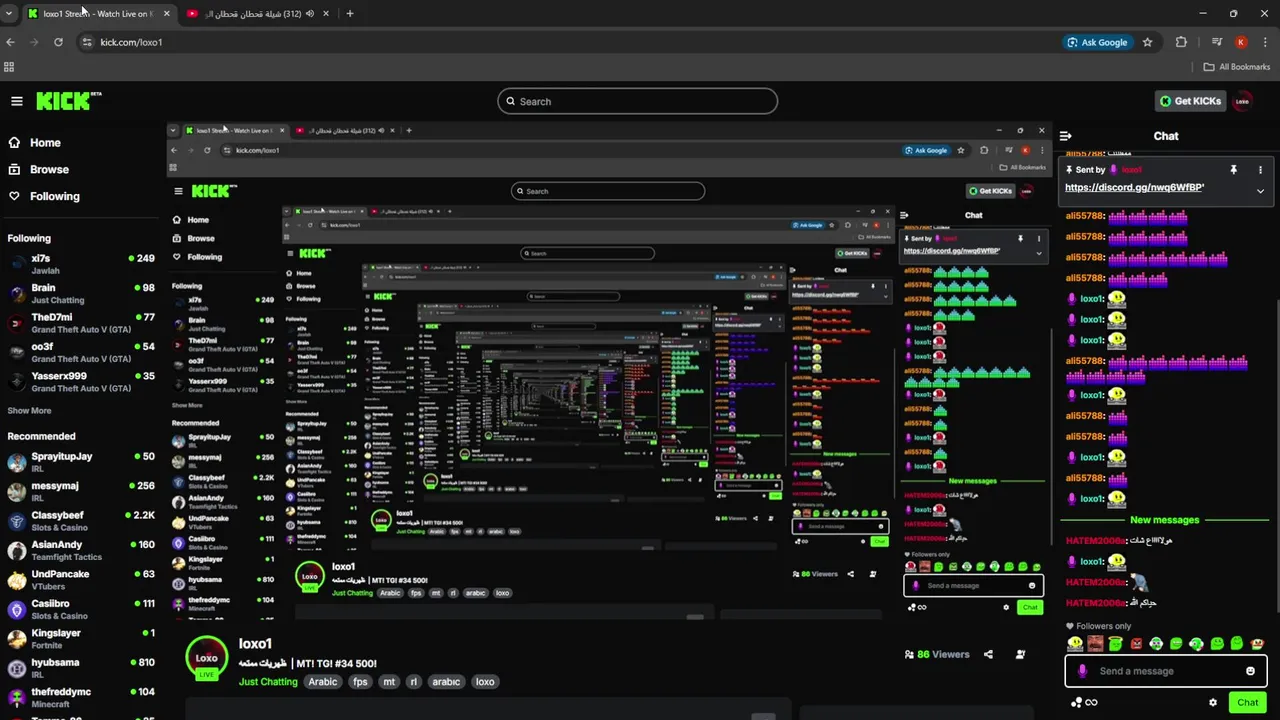Open the discord.gg/nwq6WfBP link in chat
This screenshot has width=1280, height=720.
point(1134,188)
